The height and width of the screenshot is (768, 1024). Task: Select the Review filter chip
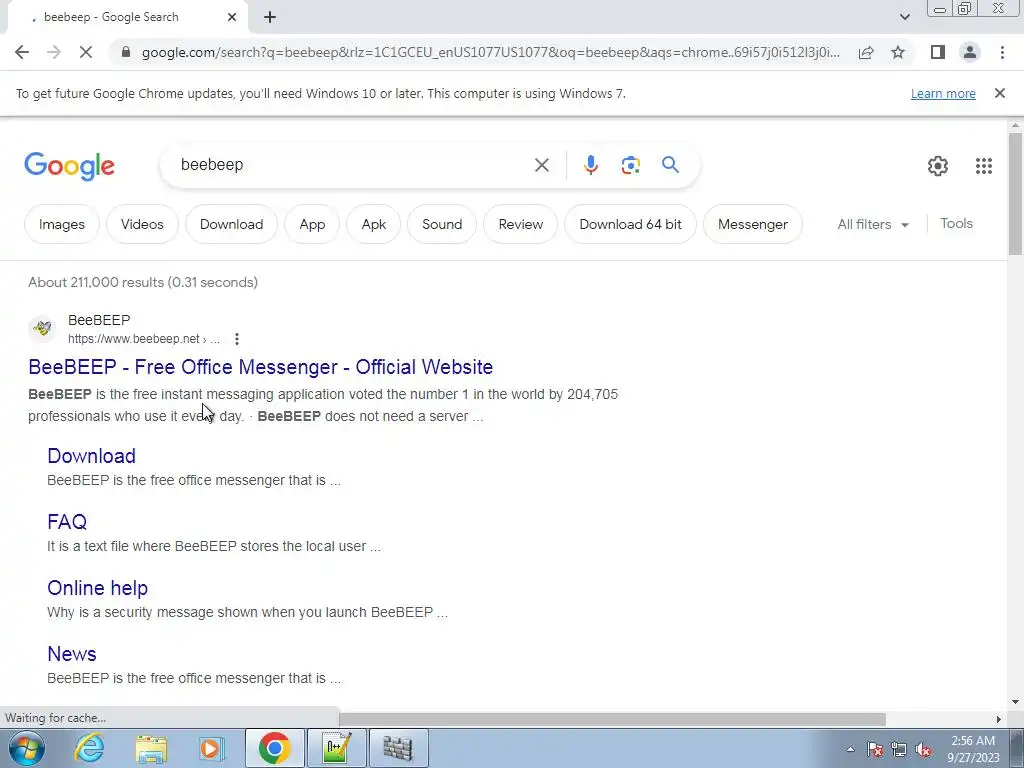(520, 224)
